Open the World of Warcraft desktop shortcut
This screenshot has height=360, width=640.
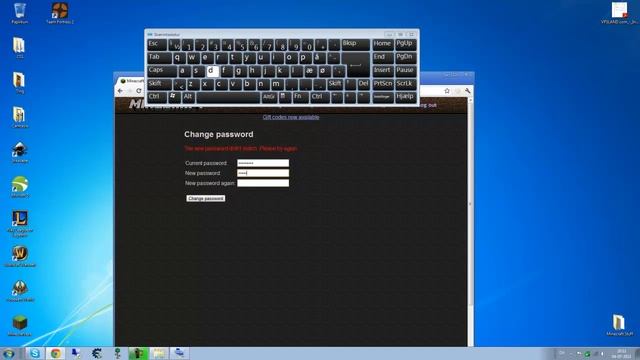point(20,256)
